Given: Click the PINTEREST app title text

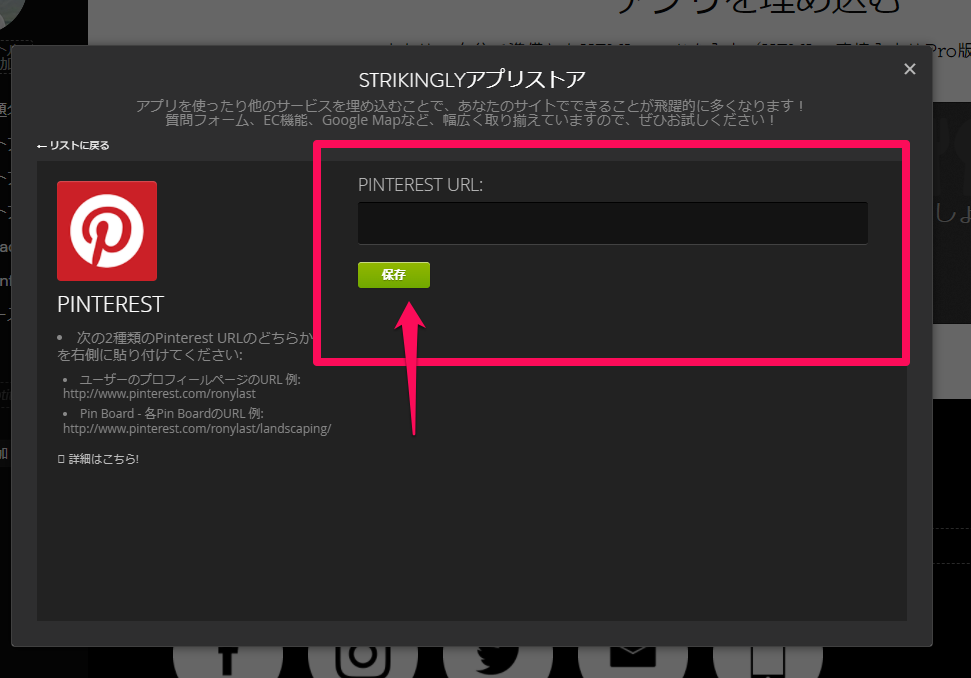Looking at the screenshot, I should coord(110,305).
